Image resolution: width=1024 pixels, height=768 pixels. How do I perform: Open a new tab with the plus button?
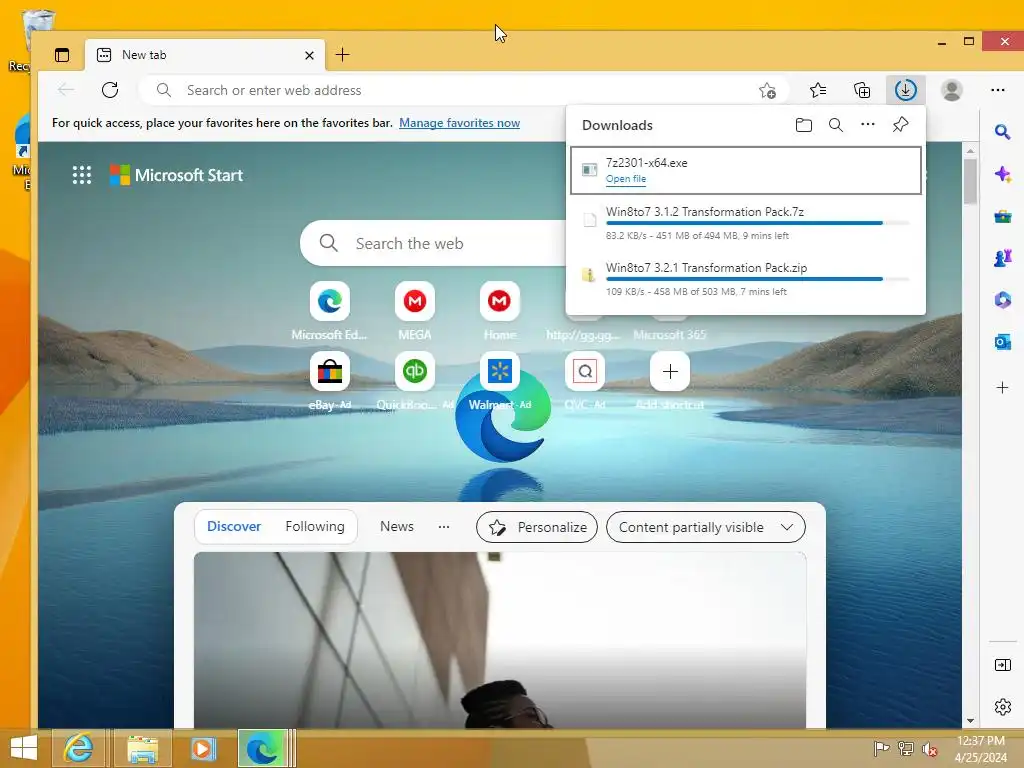[342, 55]
